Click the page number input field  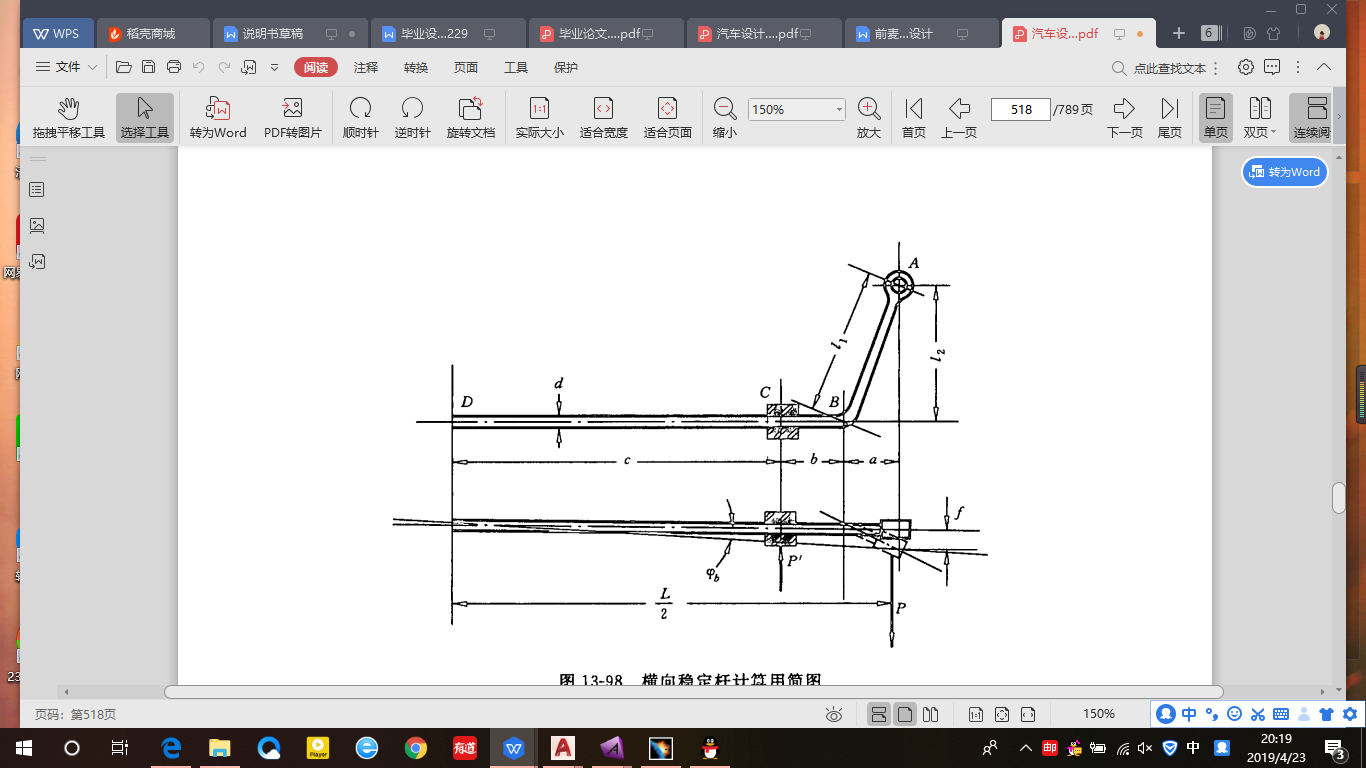pyautogui.click(x=1020, y=110)
